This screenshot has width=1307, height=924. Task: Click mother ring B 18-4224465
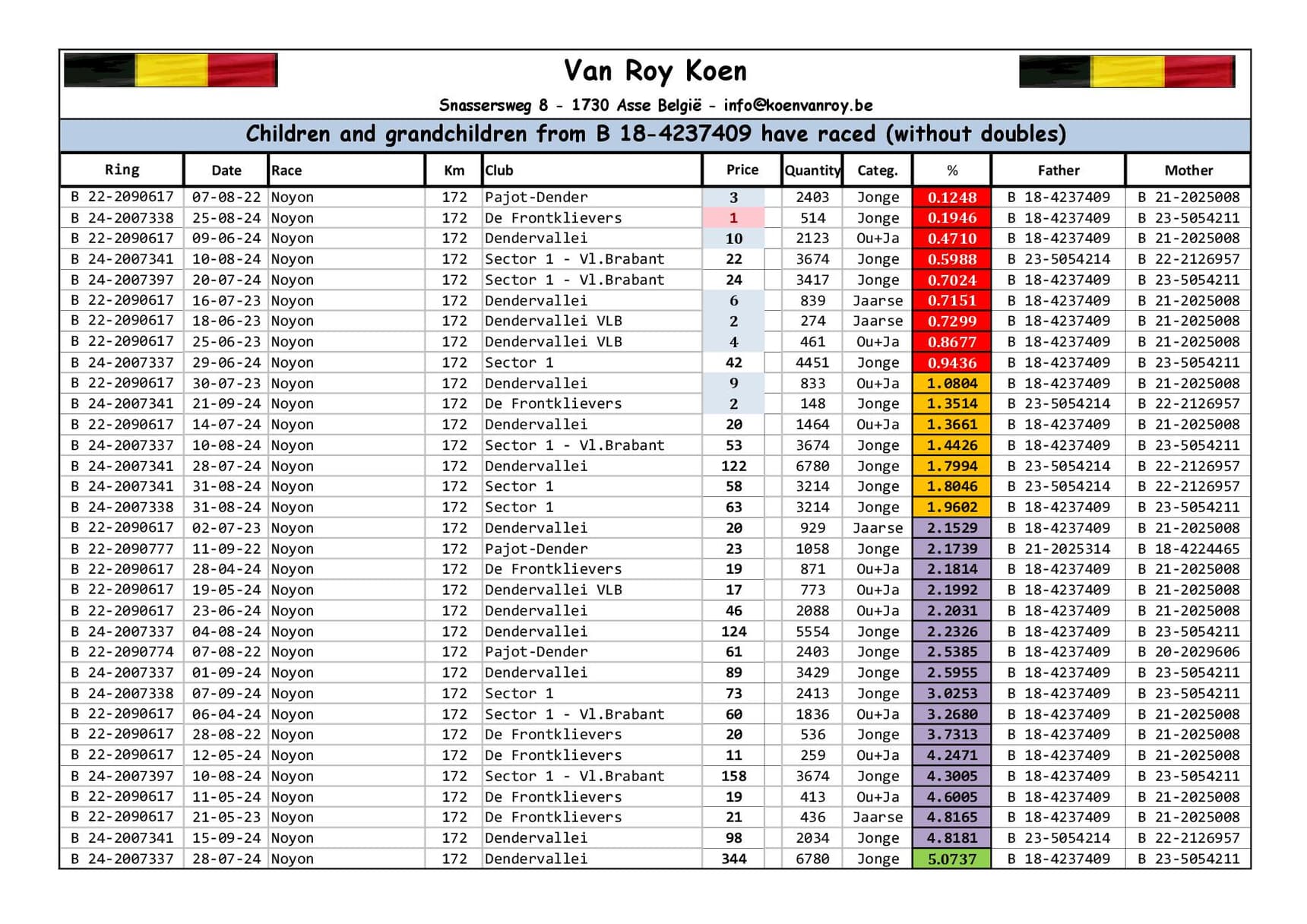pyautogui.click(x=1188, y=549)
